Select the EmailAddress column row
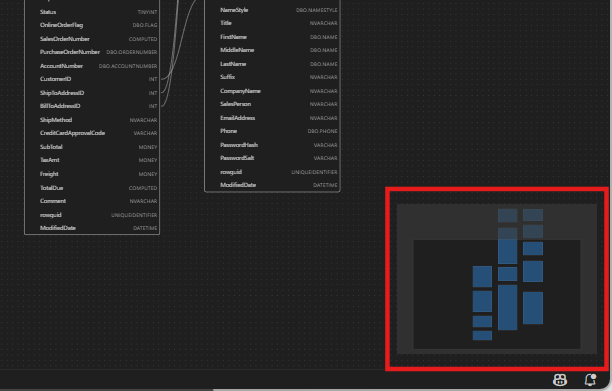Screen dimensions: 612x391 pyautogui.click(x=272, y=118)
